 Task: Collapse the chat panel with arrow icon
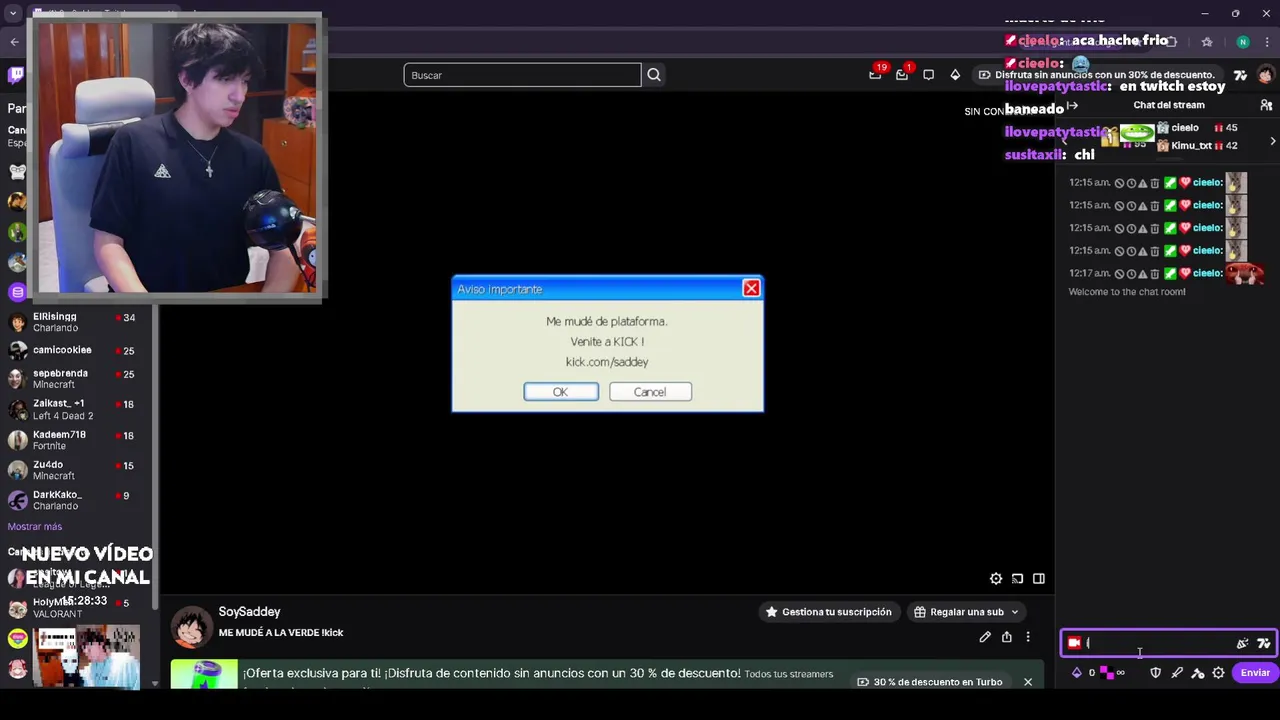[x=1072, y=105]
